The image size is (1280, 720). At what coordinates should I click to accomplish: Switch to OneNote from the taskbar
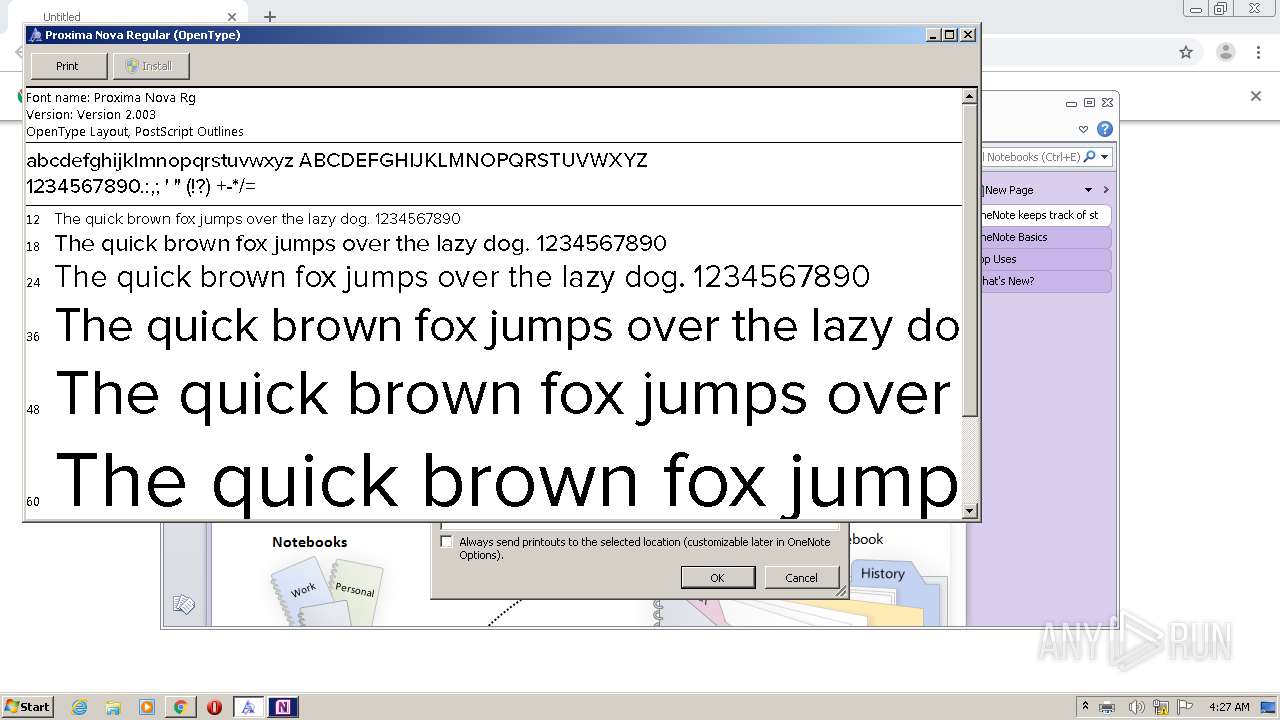(x=283, y=707)
